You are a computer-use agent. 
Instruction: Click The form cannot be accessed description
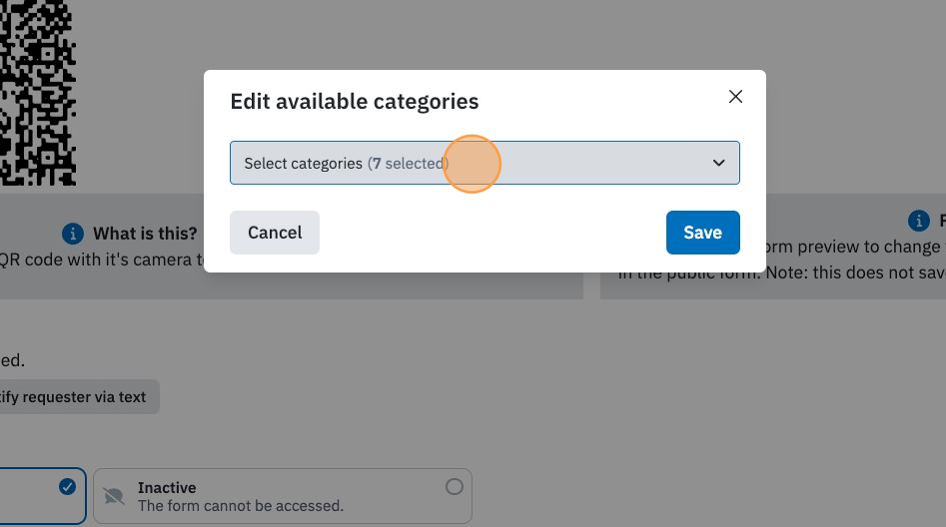[x=241, y=506]
